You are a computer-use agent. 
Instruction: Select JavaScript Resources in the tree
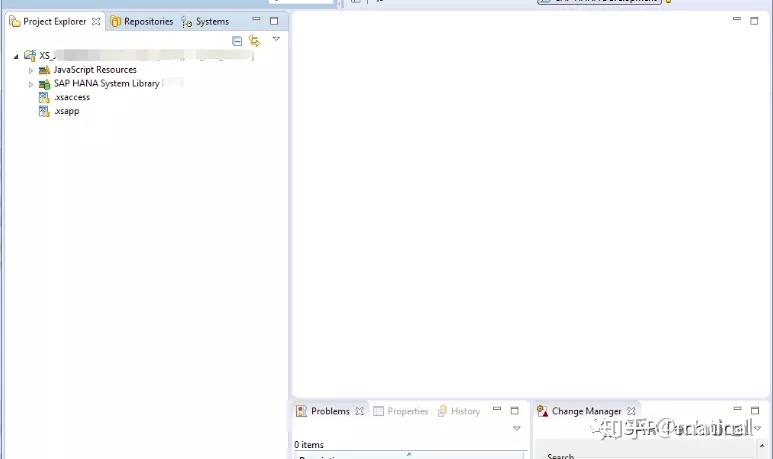[x=95, y=70]
